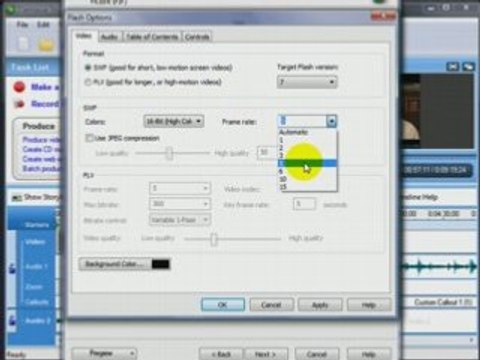Image resolution: width=480 pixels, height=360 pixels.
Task: Cancel the Flash Options dialog
Action: coord(271,305)
